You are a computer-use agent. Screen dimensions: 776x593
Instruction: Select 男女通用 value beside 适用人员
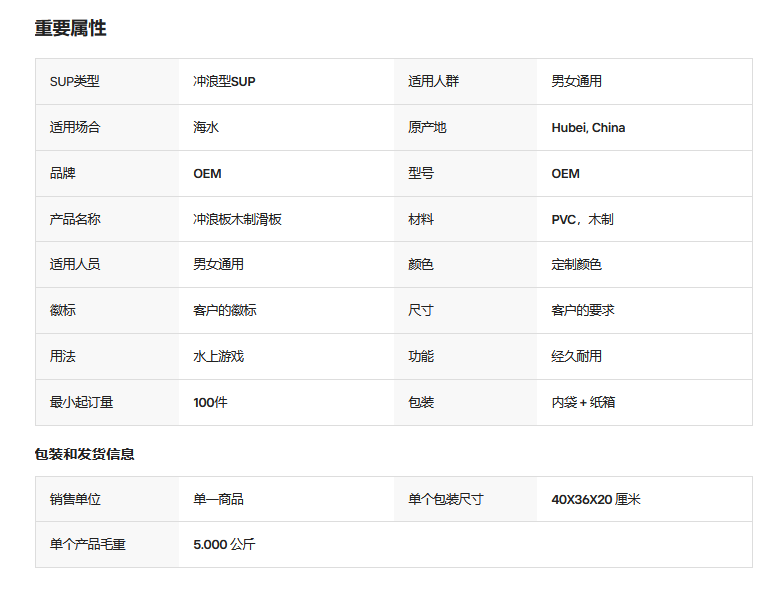[218, 264]
